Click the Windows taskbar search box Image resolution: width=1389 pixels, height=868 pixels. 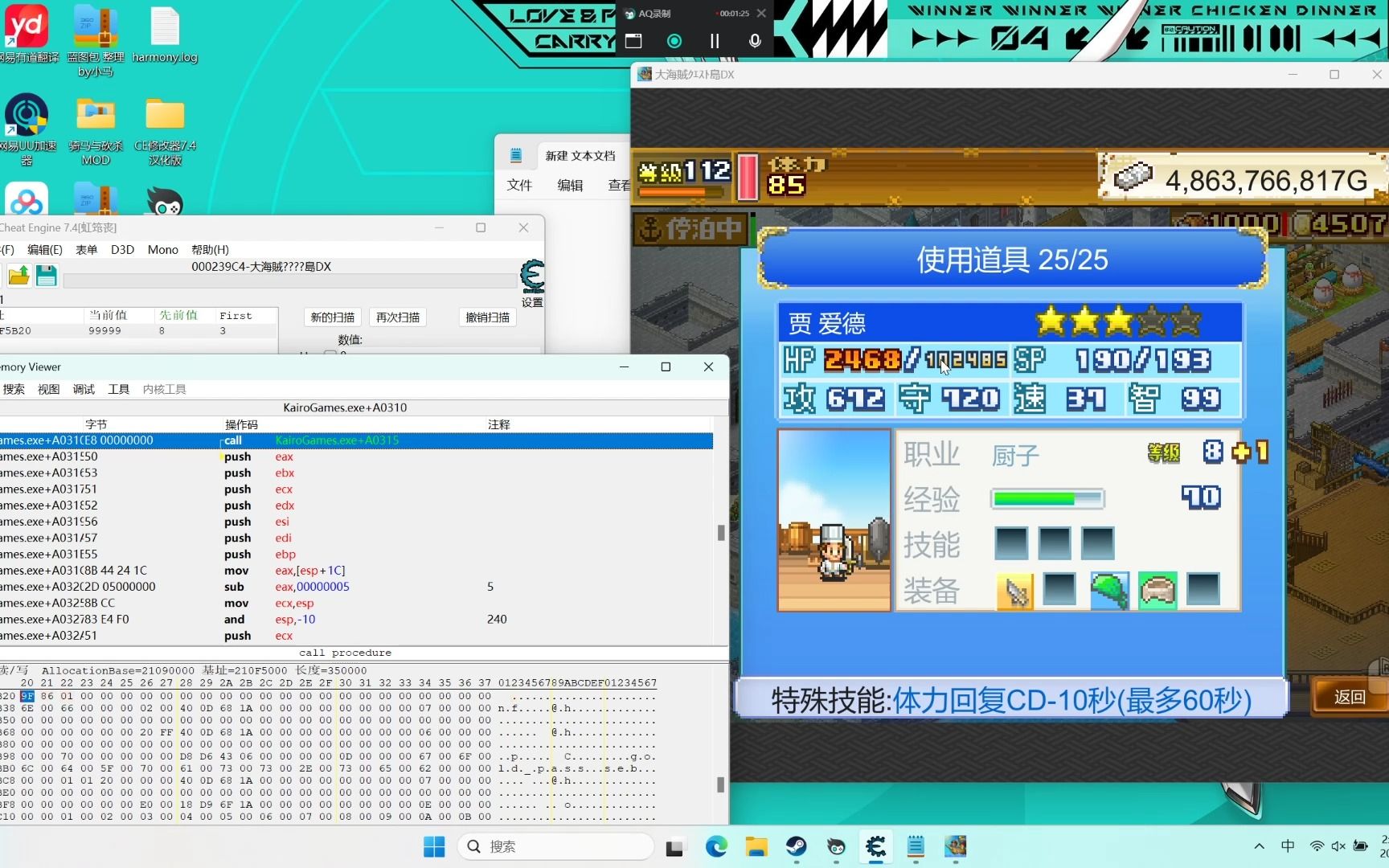pos(555,846)
